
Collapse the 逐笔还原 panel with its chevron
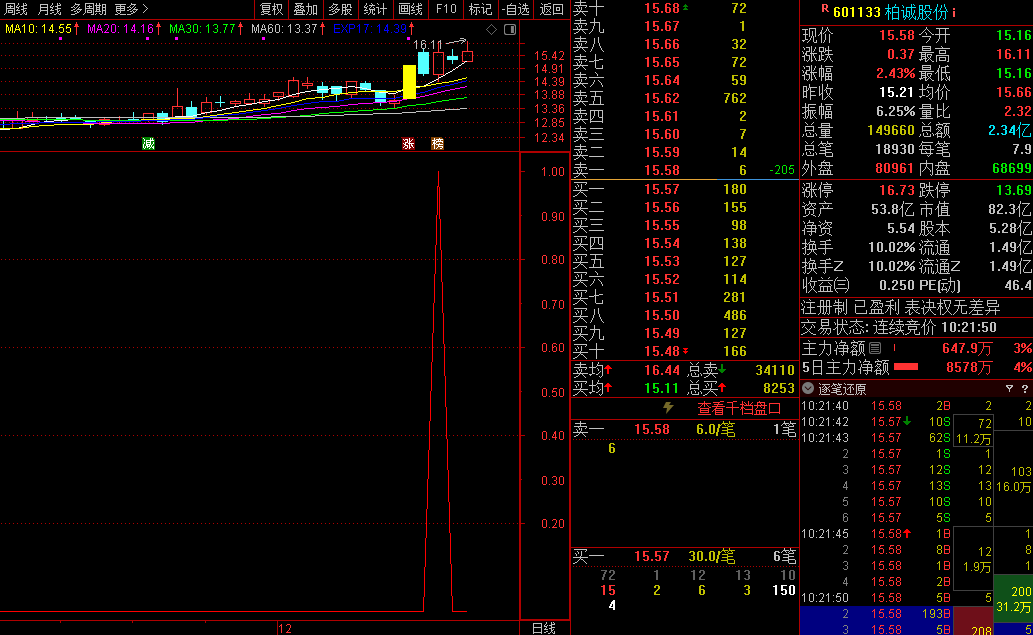(x=809, y=389)
